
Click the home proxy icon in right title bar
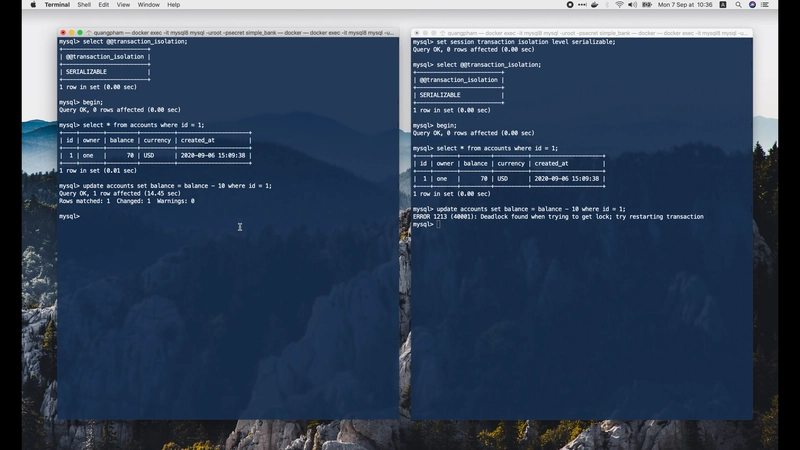tap(442, 33)
